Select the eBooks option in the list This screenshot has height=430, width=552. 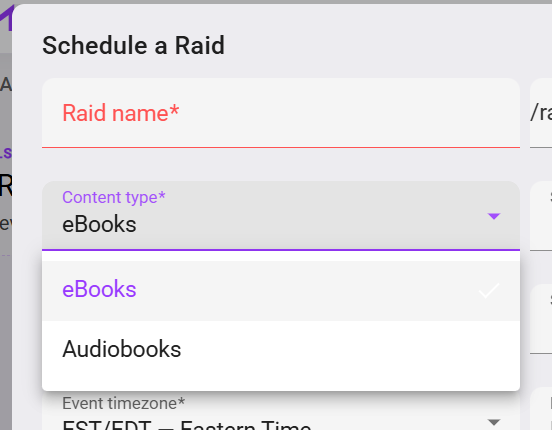click(x=281, y=291)
